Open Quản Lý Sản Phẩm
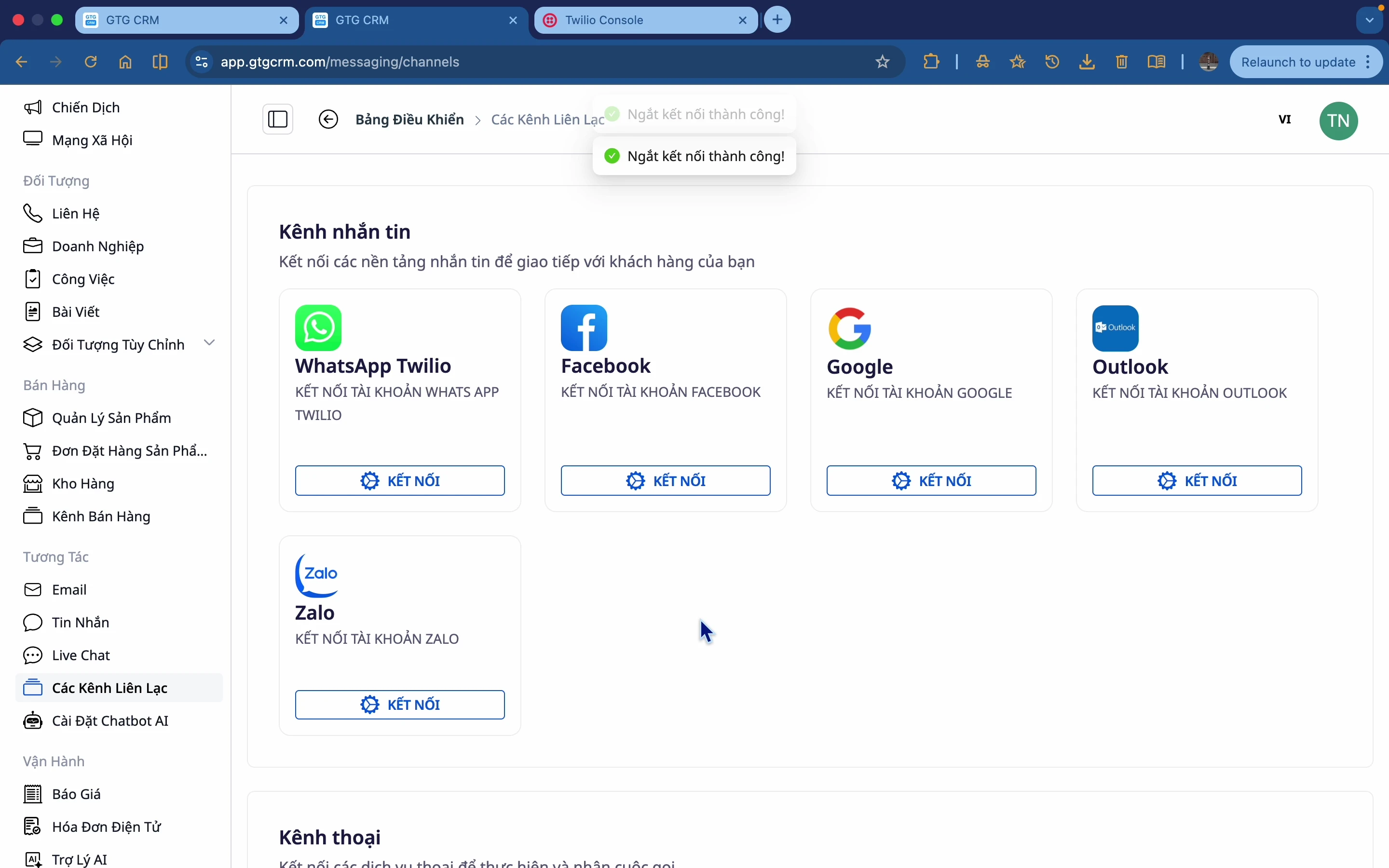 (x=112, y=418)
